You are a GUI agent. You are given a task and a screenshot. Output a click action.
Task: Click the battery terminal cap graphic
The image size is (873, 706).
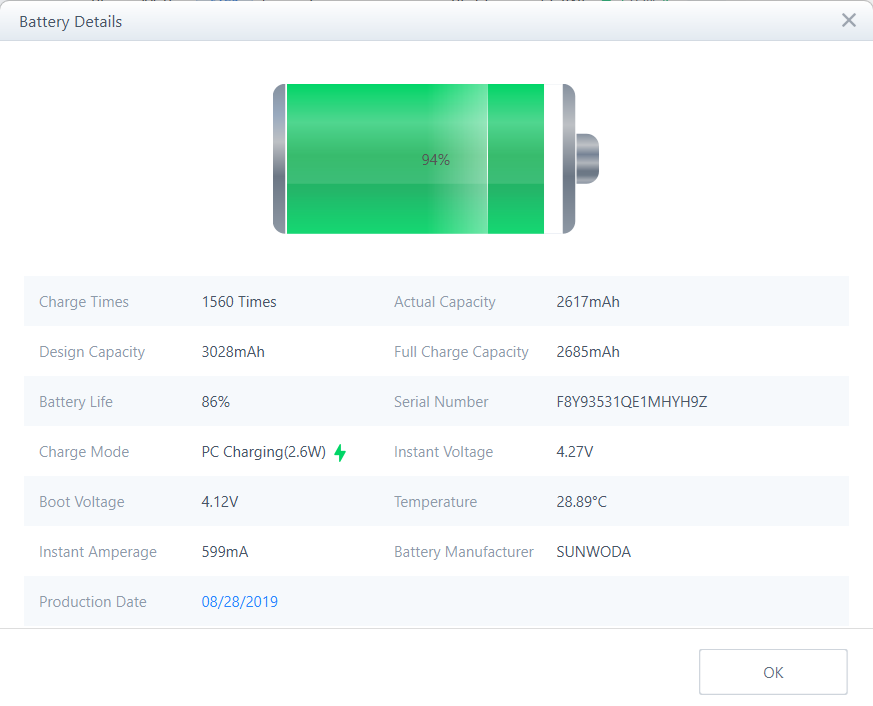click(x=587, y=159)
